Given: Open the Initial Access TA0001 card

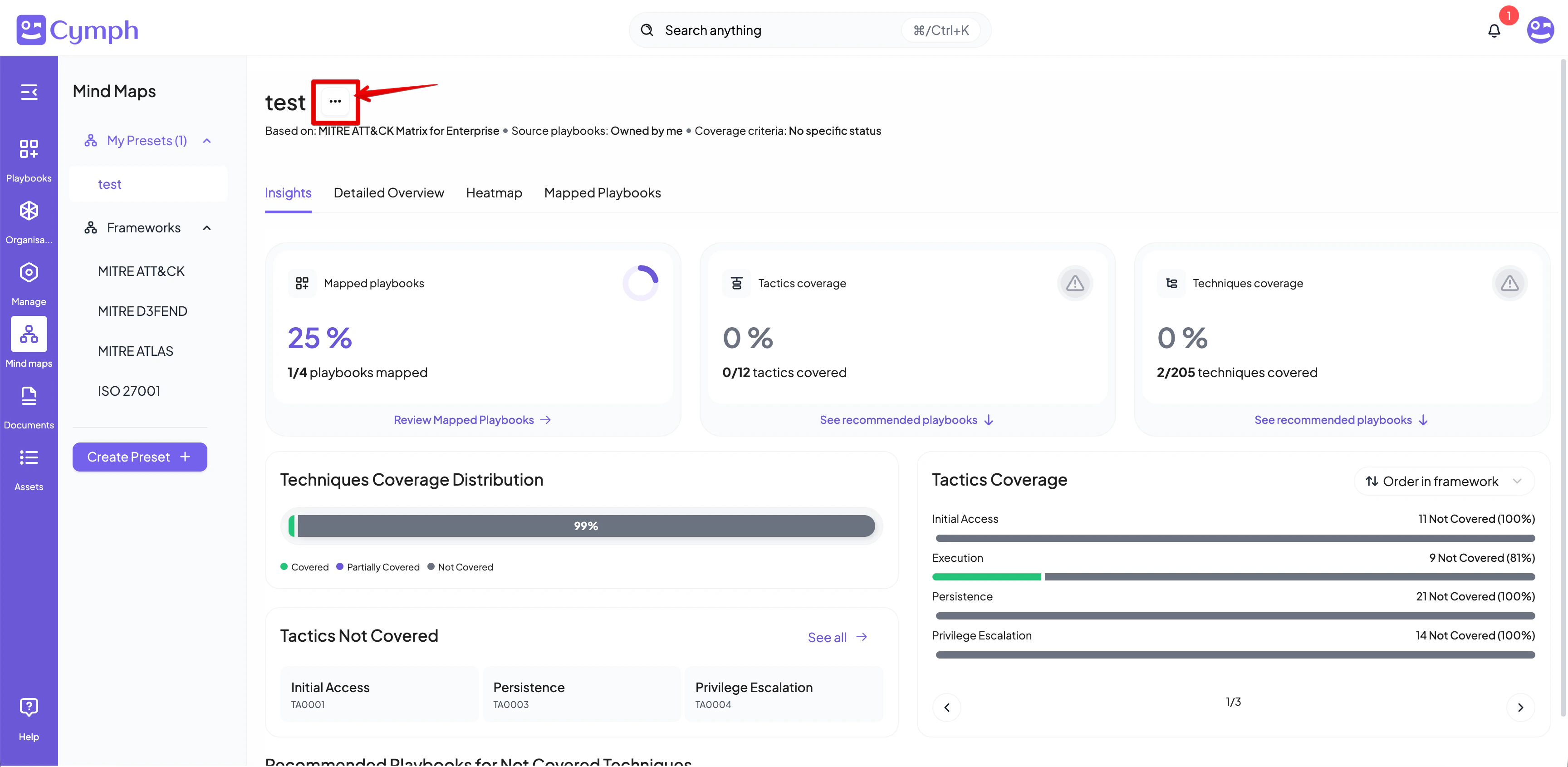Looking at the screenshot, I should (379, 694).
